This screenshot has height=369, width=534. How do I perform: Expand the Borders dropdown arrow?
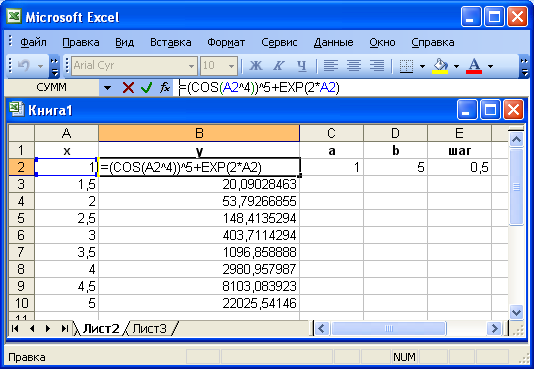(x=422, y=66)
